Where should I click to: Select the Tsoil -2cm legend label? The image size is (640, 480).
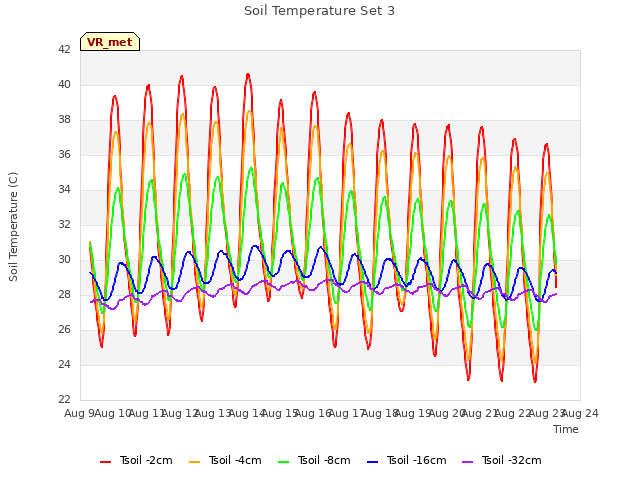click(146, 460)
